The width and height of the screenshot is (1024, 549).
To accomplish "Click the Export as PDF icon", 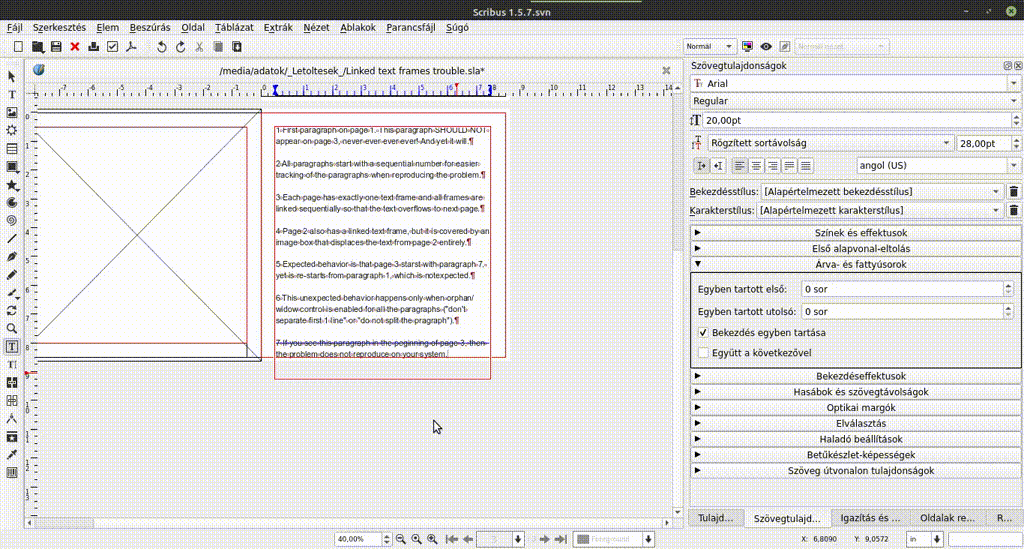I will tap(130, 47).
